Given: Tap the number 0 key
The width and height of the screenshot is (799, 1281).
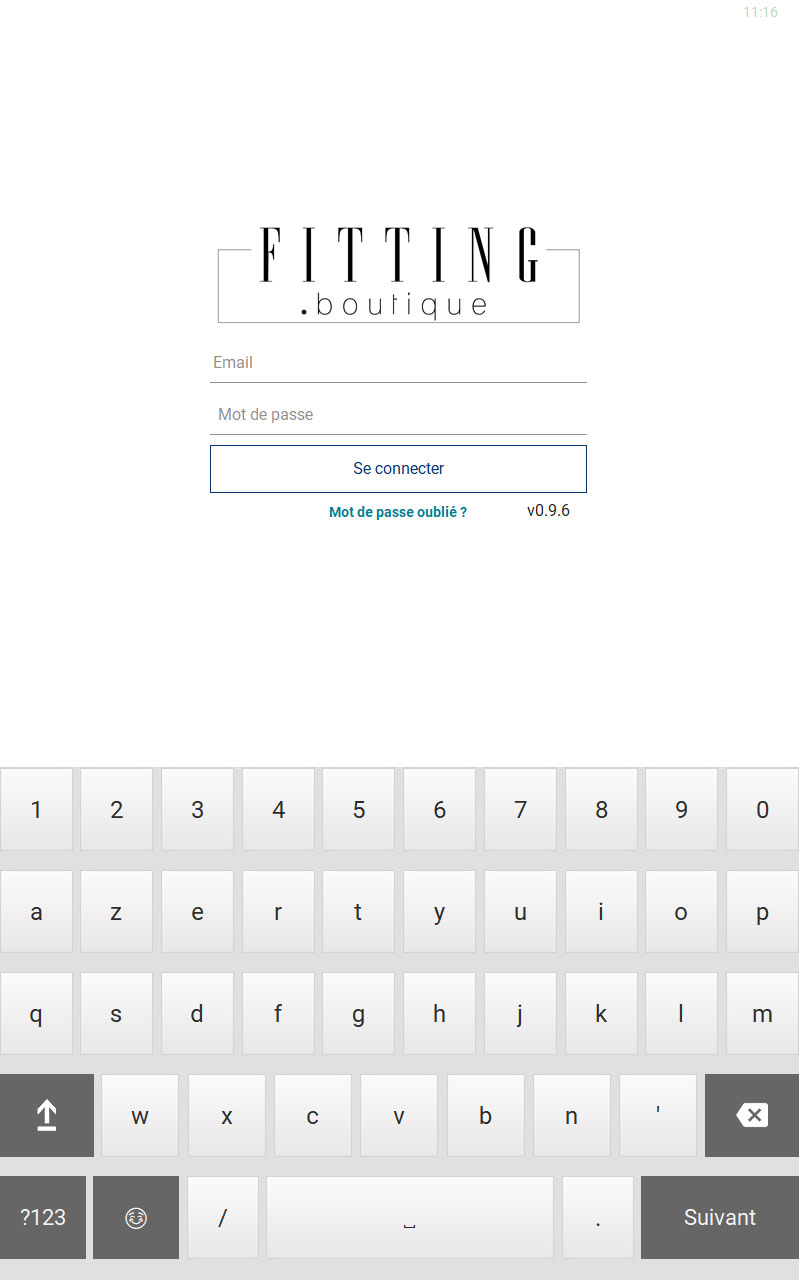Looking at the screenshot, I should click(x=762, y=810).
